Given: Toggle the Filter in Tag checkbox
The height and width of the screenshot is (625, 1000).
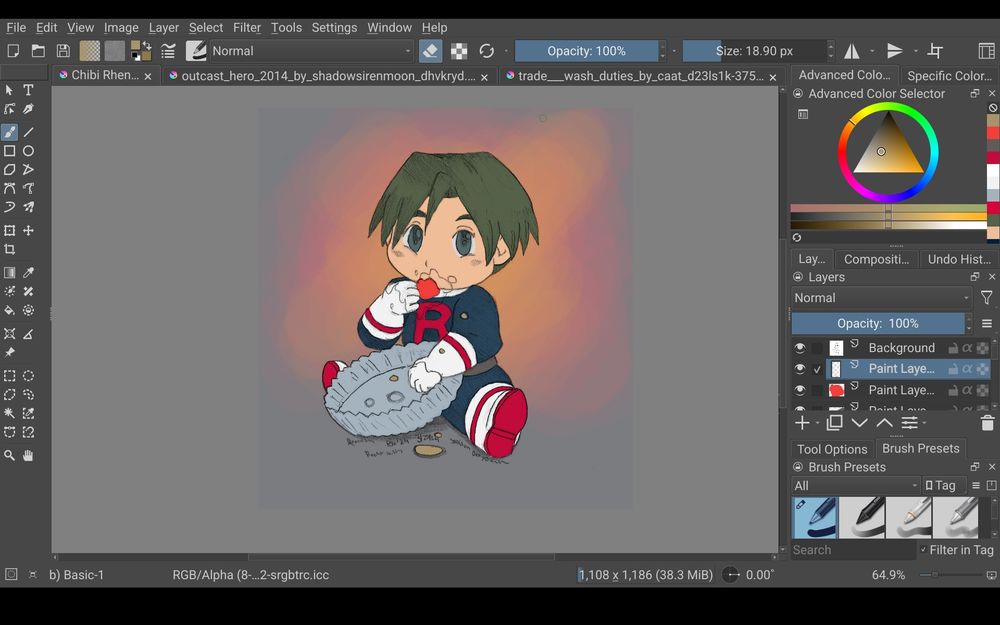Looking at the screenshot, I should coord(923,549).
